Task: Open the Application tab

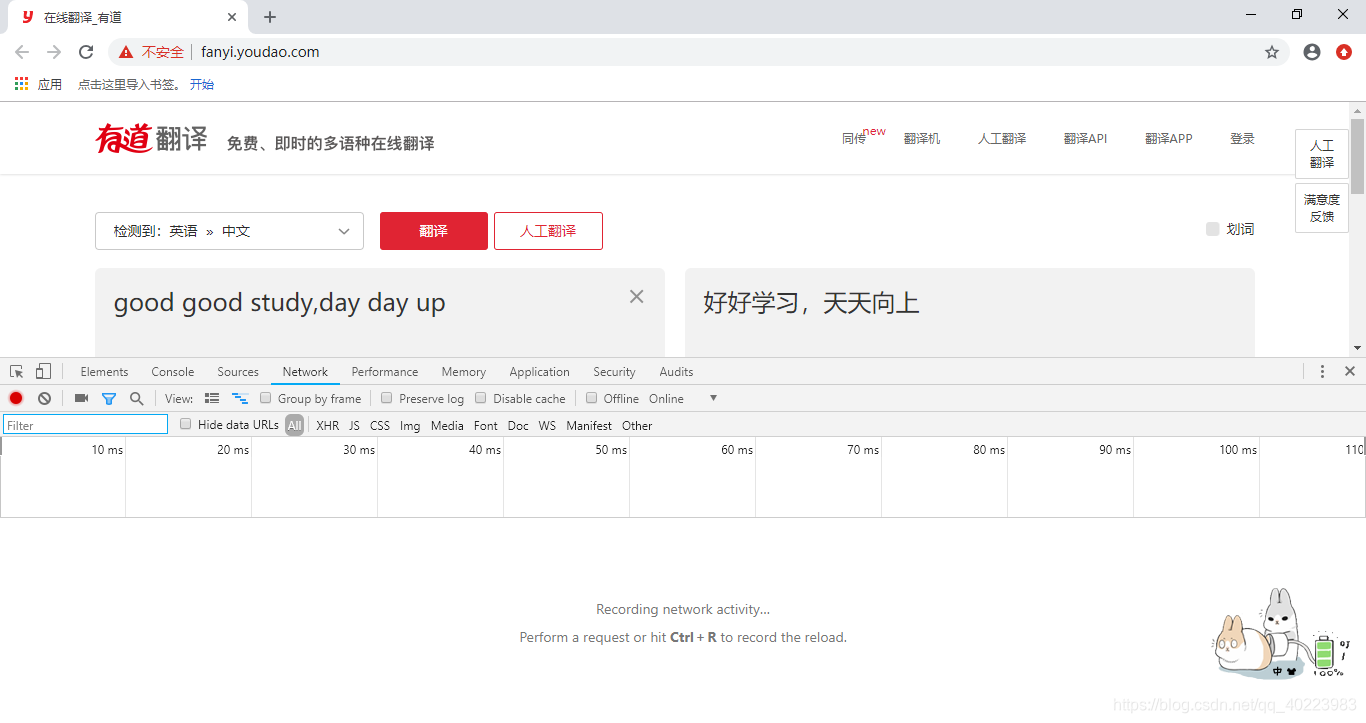Action: tap(539, 371)
